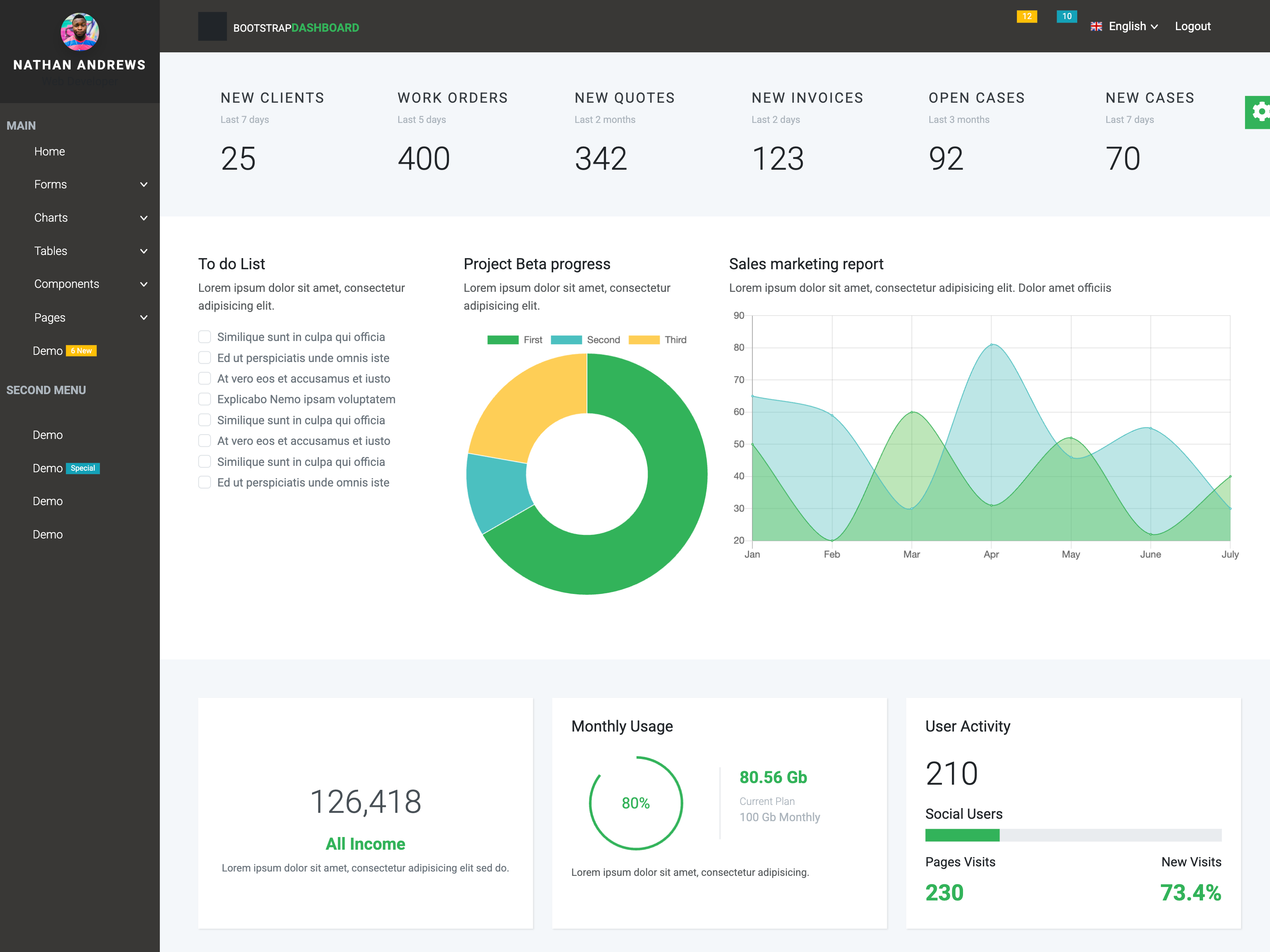Tick the last To do List checkbox
Viewport: 1270px width, 952px height.
click(204, 482)
